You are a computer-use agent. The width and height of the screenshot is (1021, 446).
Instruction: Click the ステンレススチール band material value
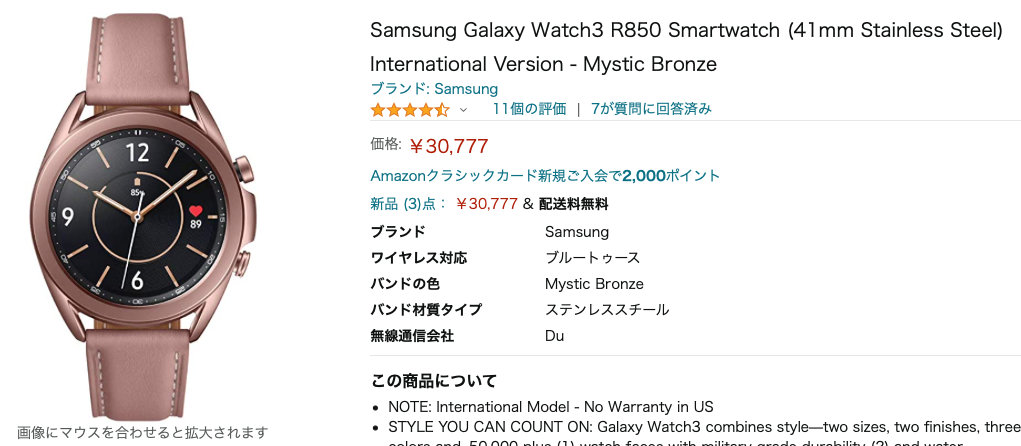click(607, 310)
